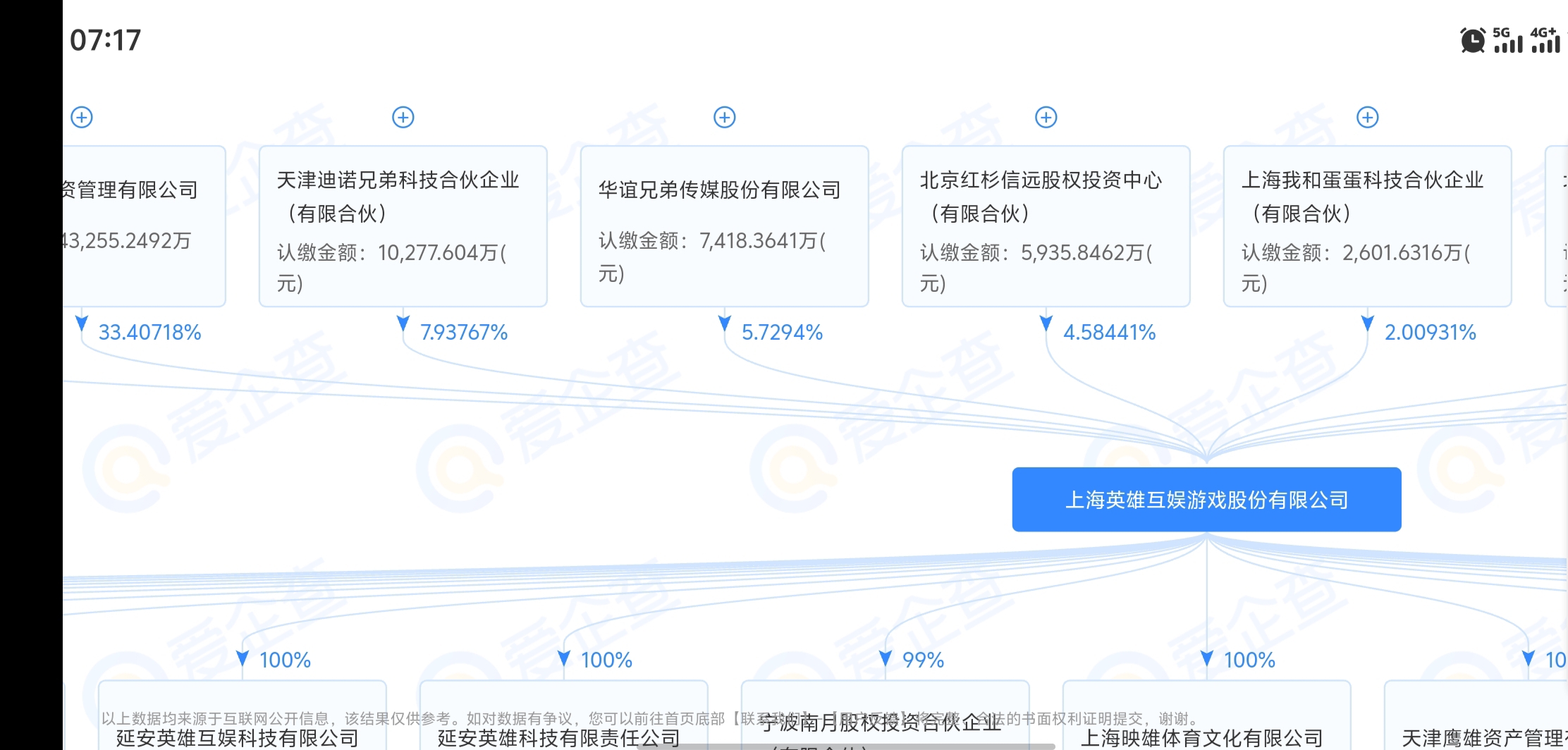The width and height of the screenshot is (1568, 750).
Task: Click the 2.00931% shareholding percentage
Action: (1431, 332)
